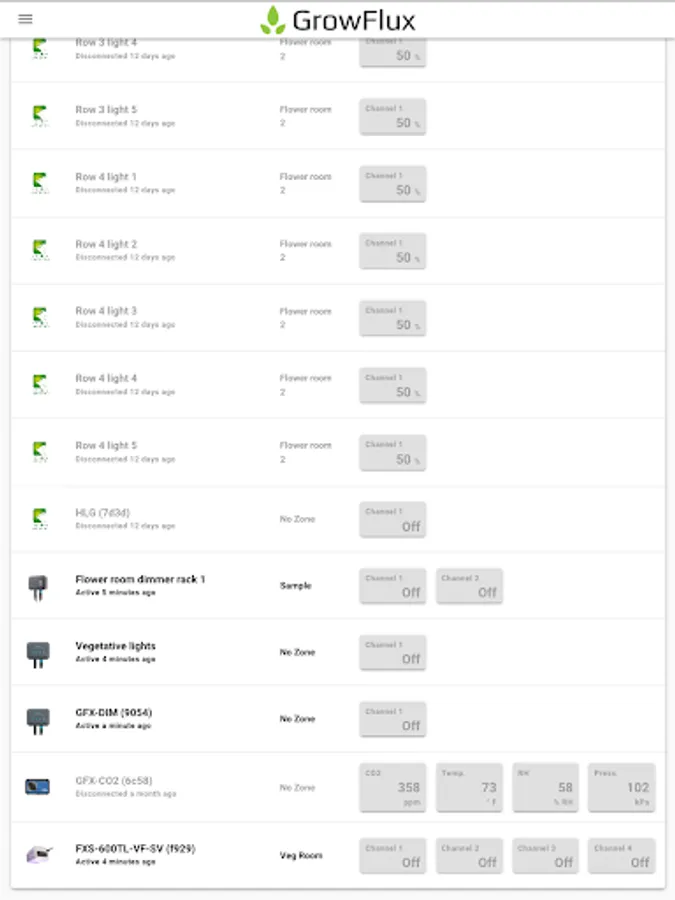Click the GrowFlux leaf logo
The width and height of the screenshot is (675, 900).
[272, 20]
